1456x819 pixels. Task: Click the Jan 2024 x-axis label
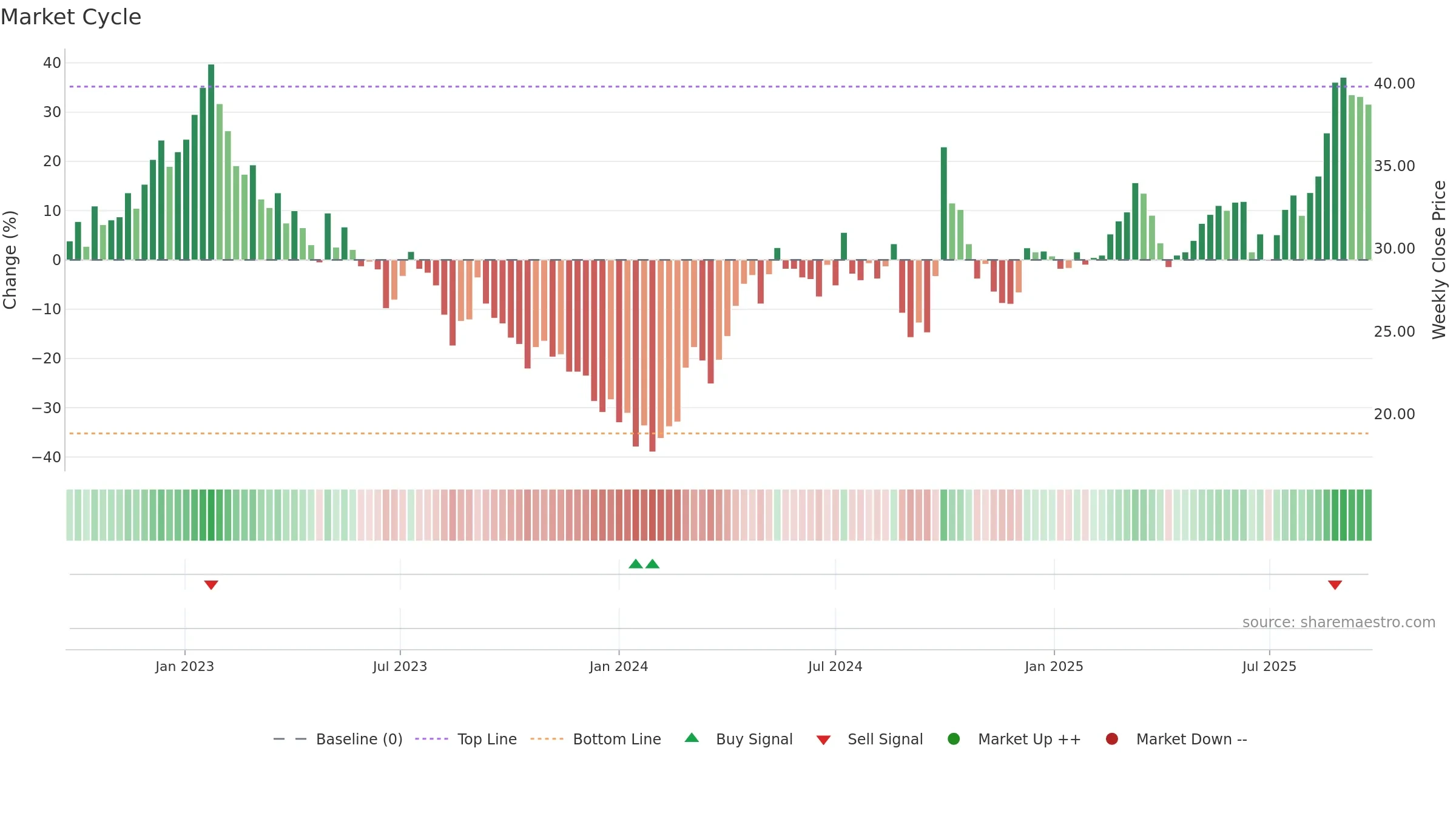pos(619,666)
